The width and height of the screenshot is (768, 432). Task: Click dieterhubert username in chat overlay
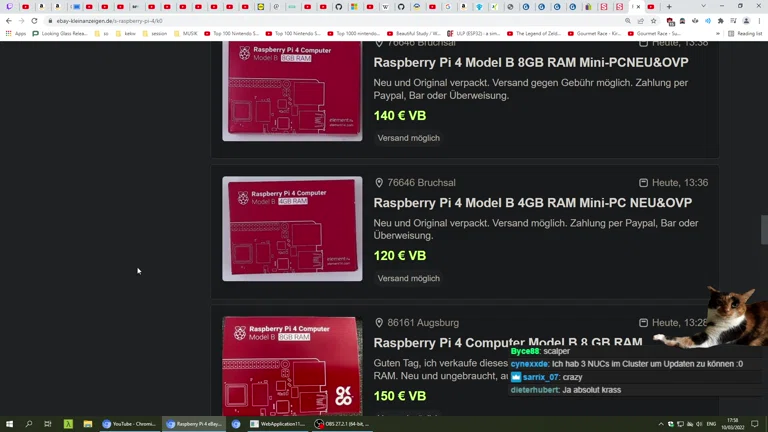coord(534,390)
